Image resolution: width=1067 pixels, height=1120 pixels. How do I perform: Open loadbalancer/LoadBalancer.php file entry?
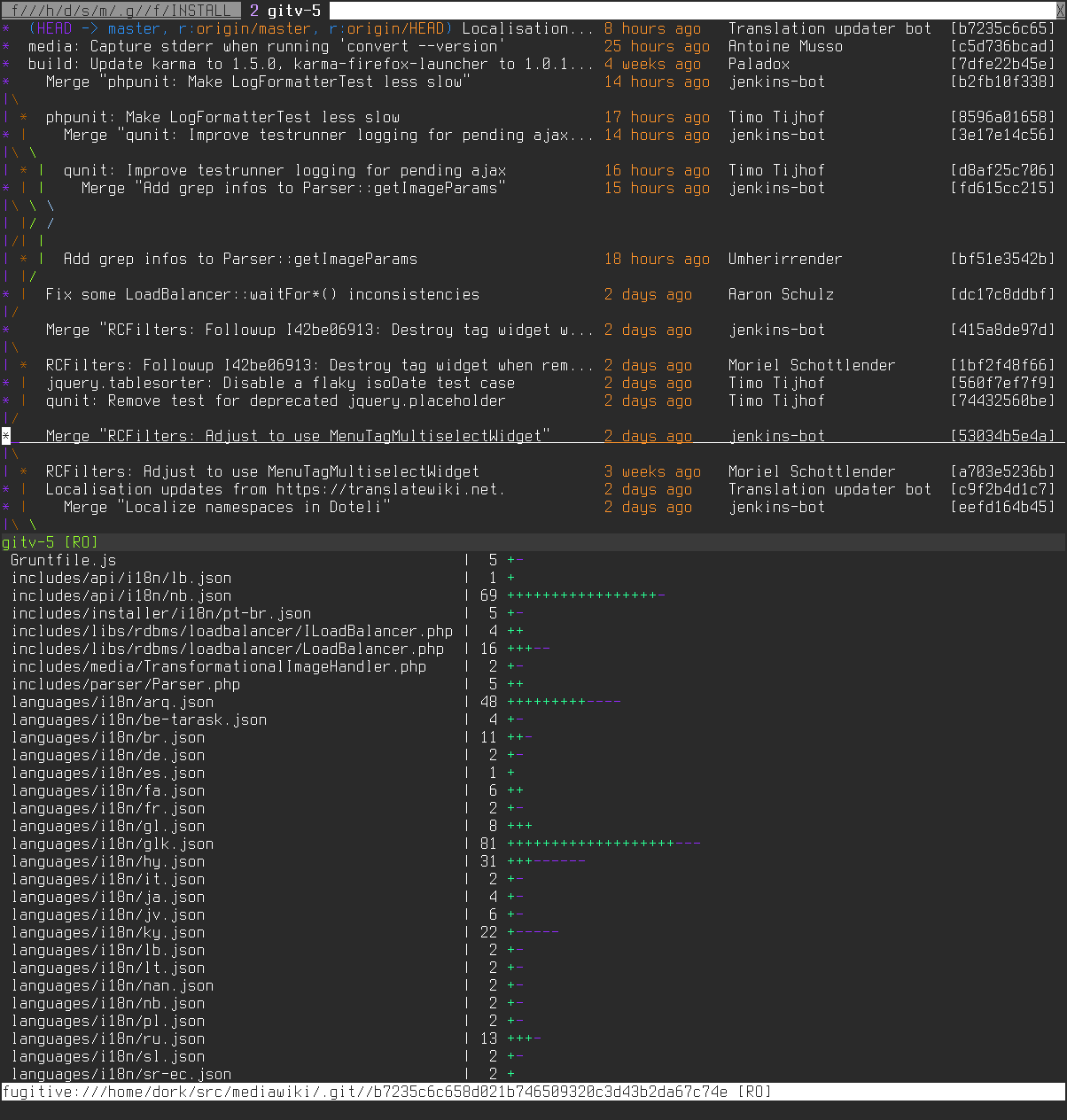click(228, 649)
